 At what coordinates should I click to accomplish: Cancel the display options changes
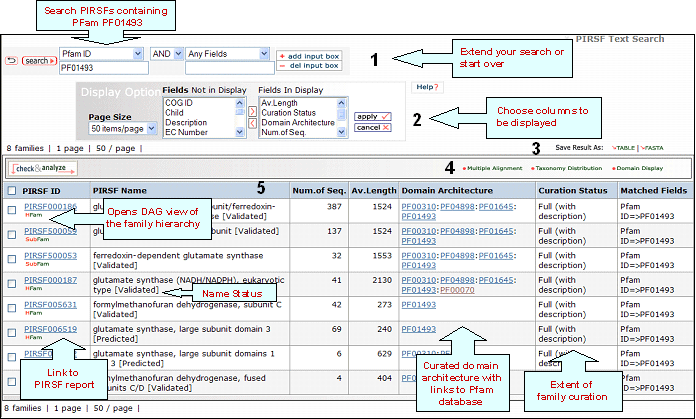tap(370, 128)
